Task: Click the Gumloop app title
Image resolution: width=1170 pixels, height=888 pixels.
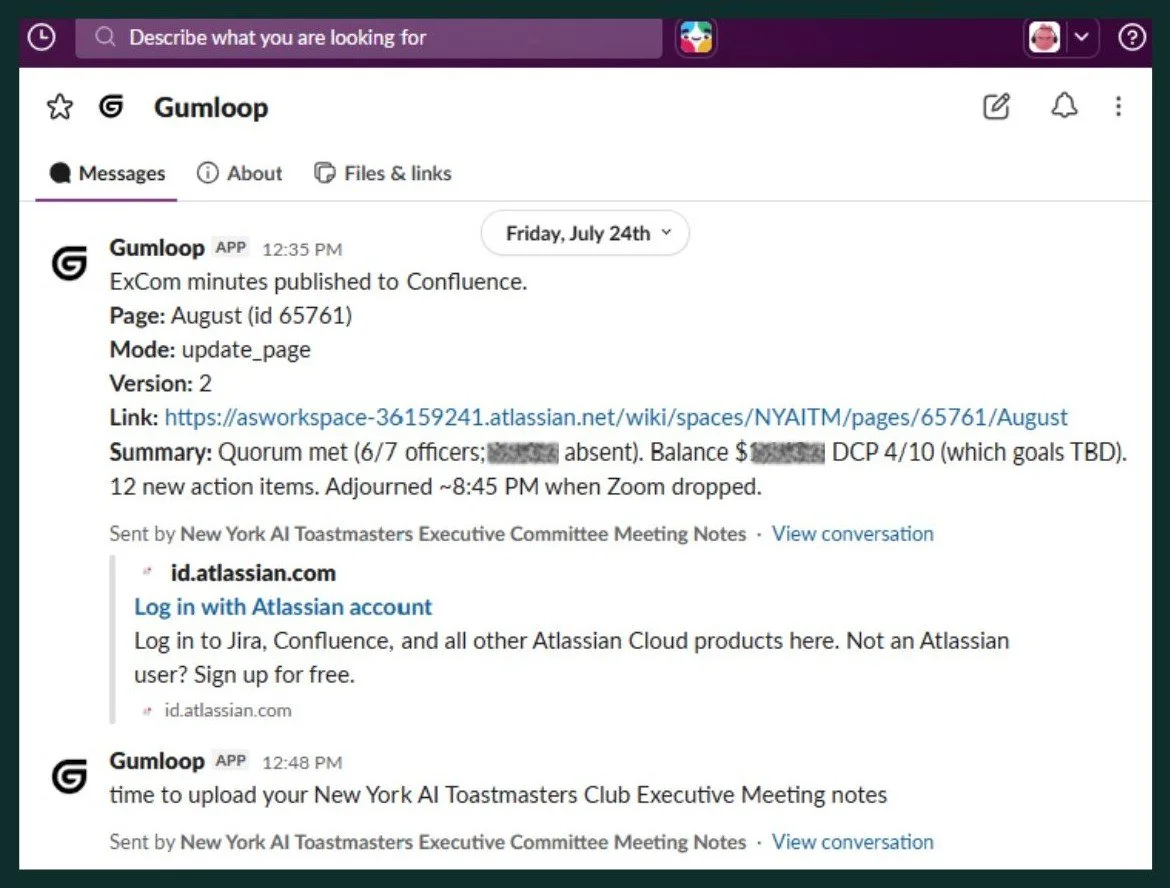Action: pyautogui.click(x=211, y=107)
